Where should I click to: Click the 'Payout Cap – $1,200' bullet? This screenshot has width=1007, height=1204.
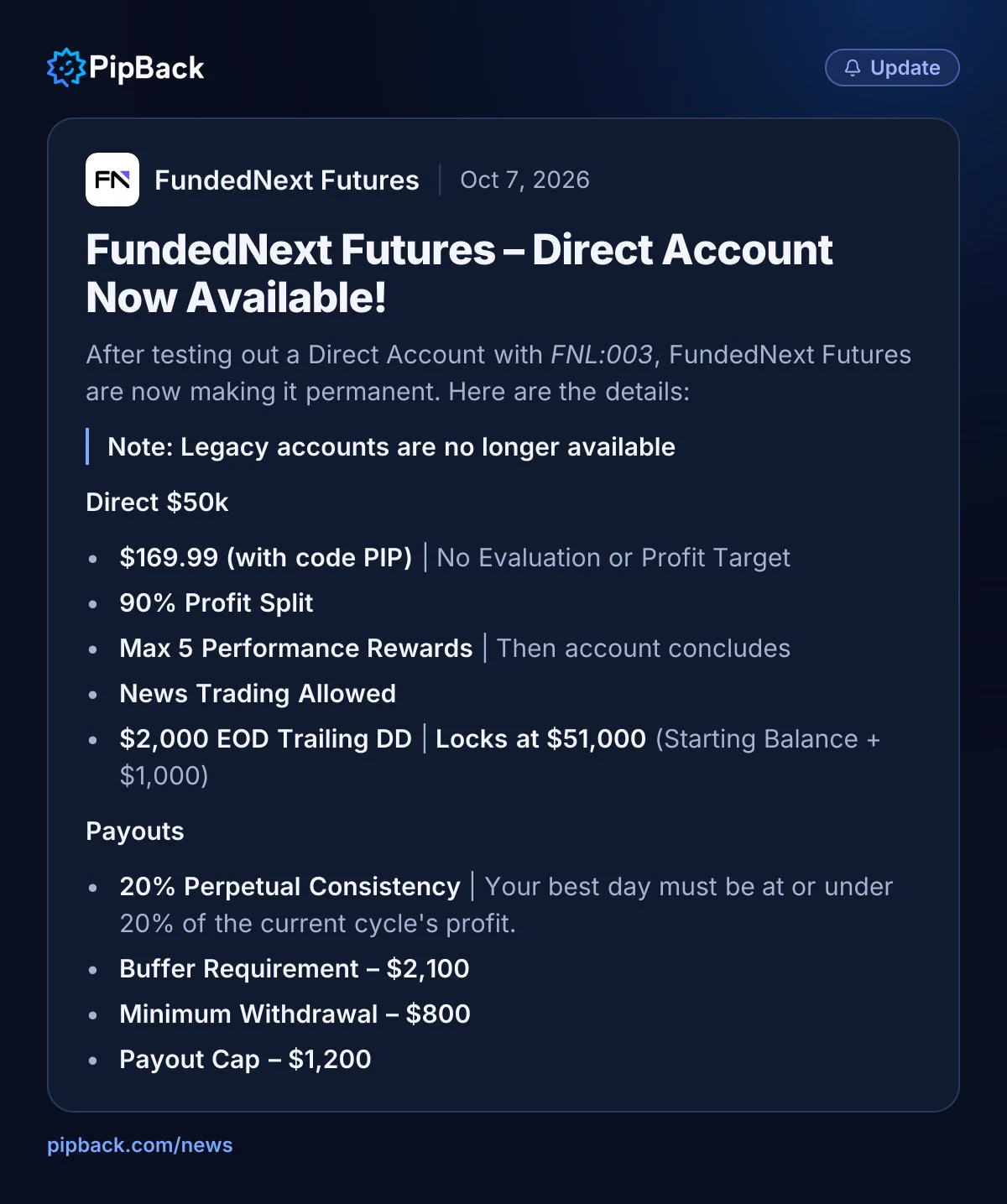coord(245,1060)
